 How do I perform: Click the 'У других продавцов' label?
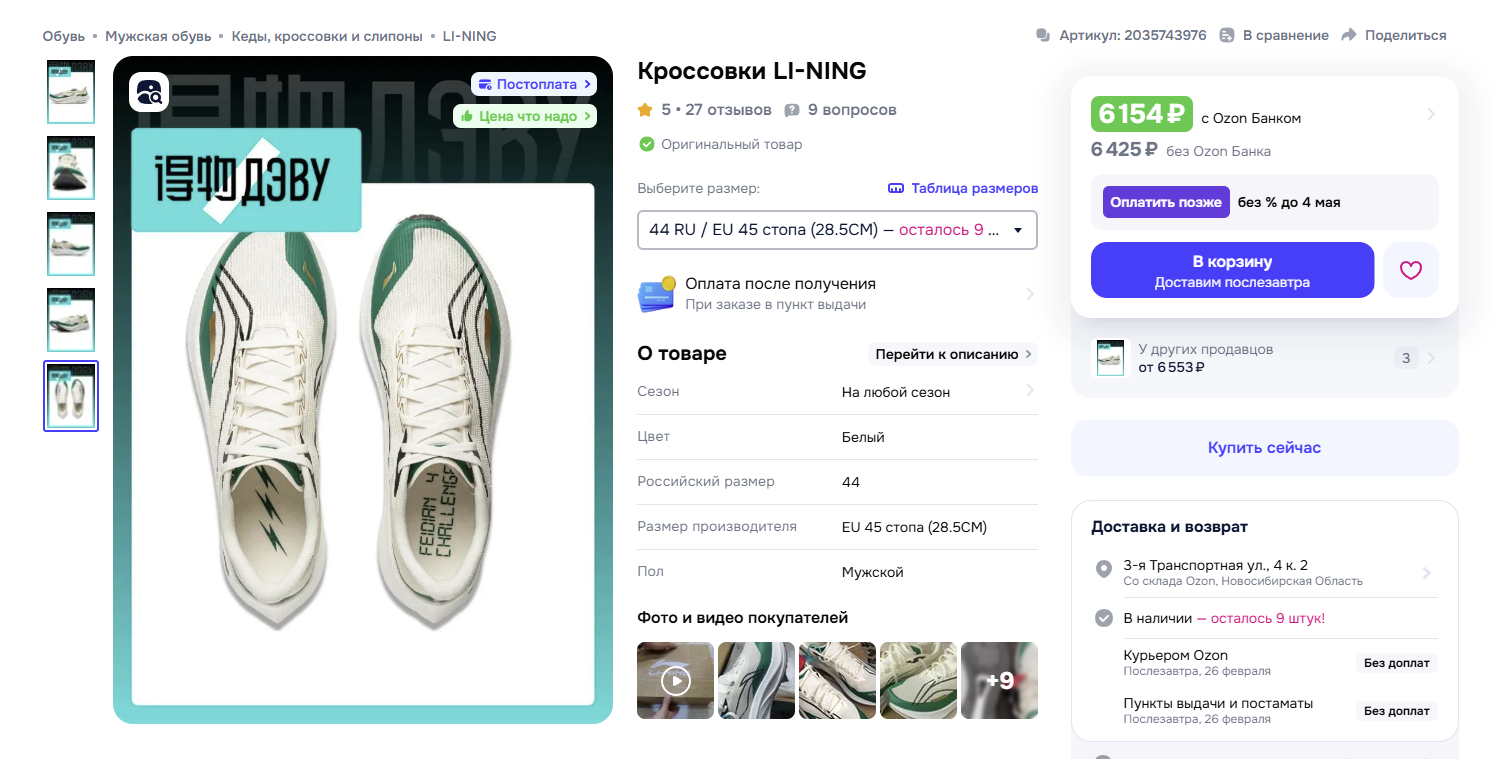pos(1206,350)
